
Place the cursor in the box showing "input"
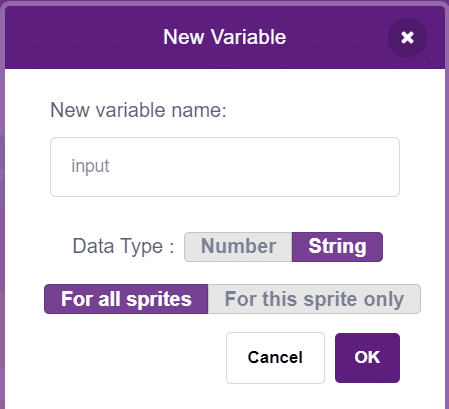click(225, 167)
